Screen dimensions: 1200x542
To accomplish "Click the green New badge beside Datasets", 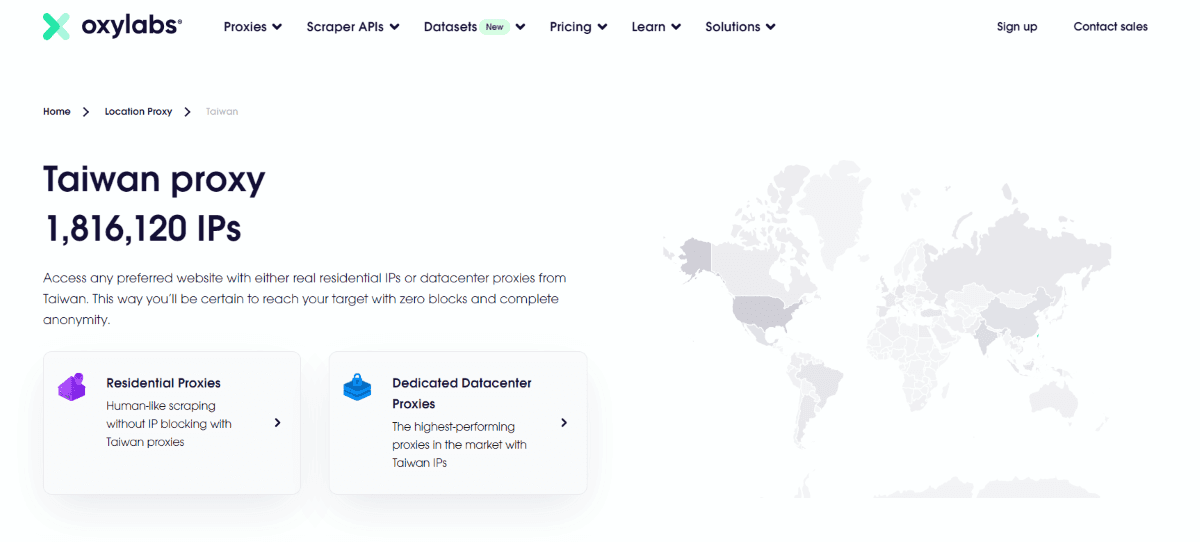I will tap(494, 27).
